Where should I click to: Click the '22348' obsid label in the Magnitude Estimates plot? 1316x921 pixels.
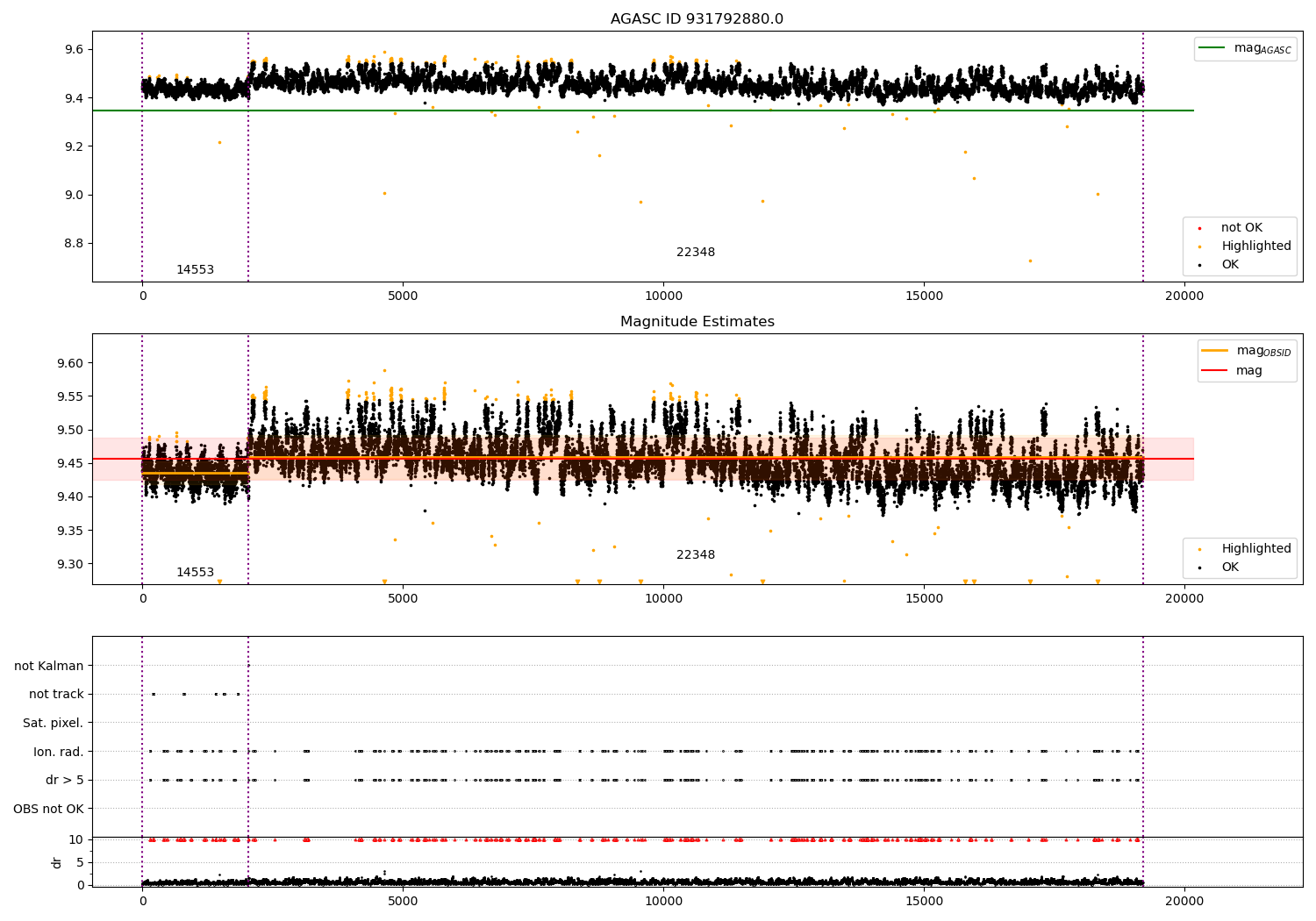pos(696,555)
